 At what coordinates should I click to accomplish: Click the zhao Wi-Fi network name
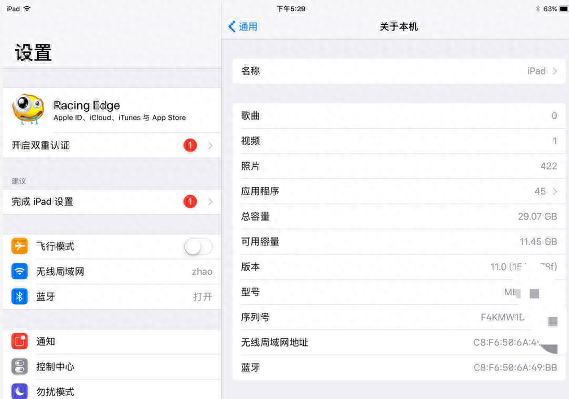(202, 272)
